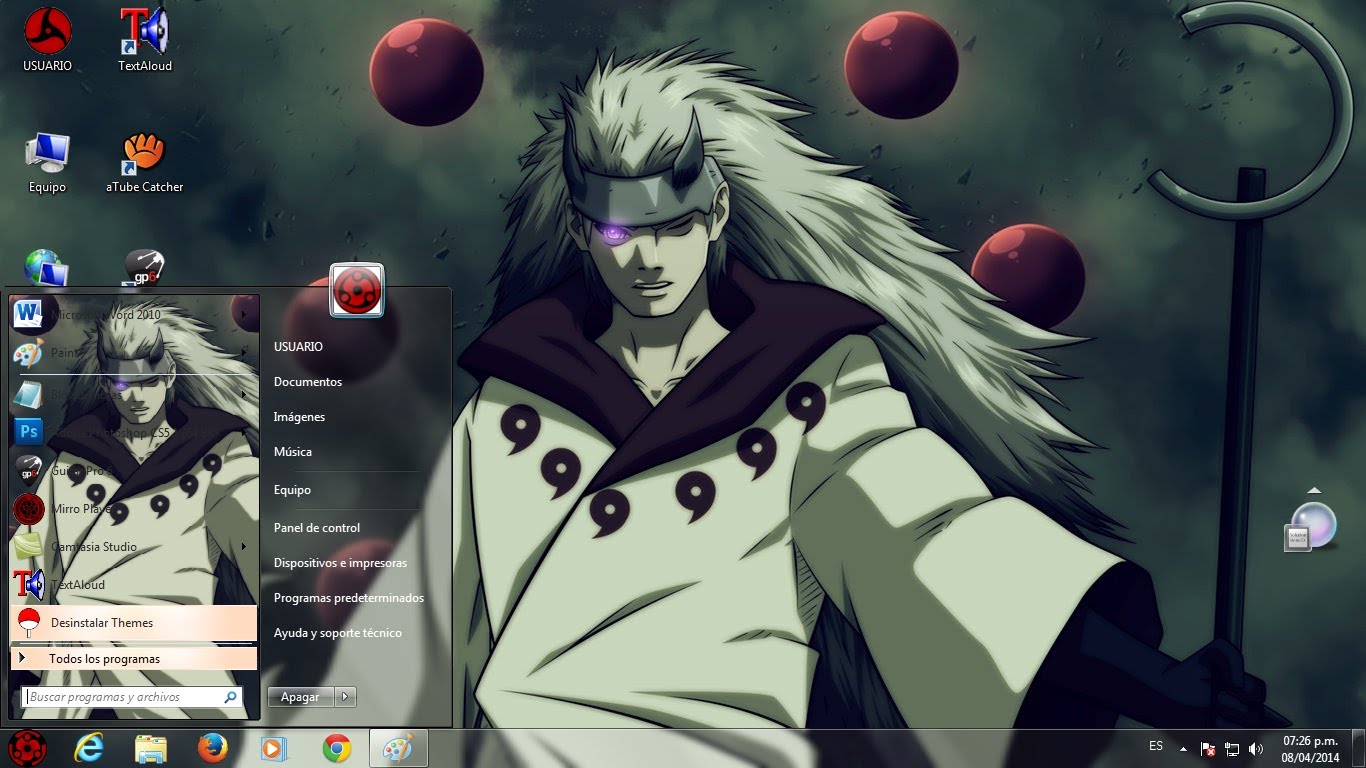
Task: Open the volume speaker tray icon
Action: pyautogui.click(x=1256, y=749)
